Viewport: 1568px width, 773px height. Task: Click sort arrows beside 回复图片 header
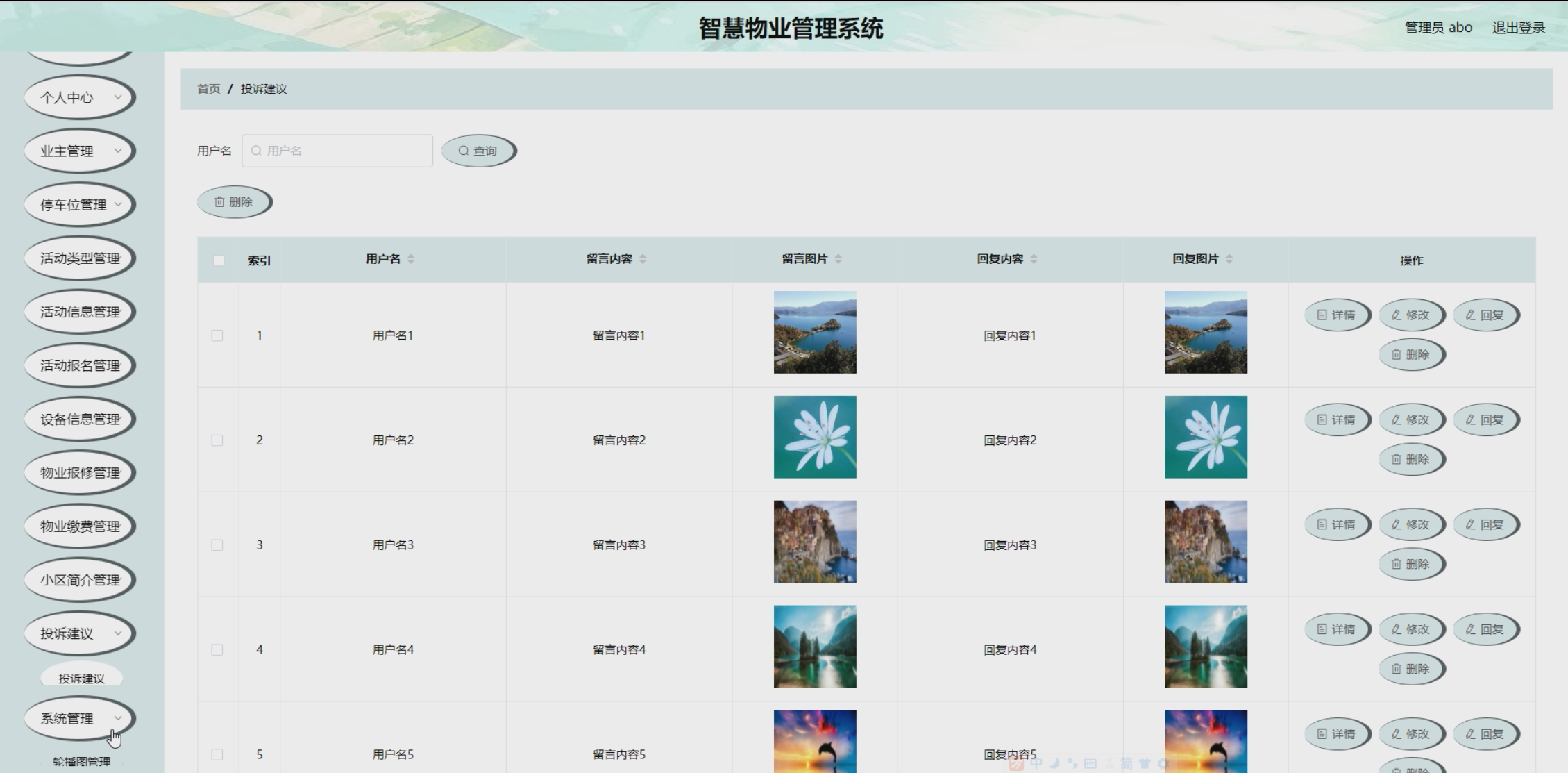pyautogui.click(x=1229, y=259)
